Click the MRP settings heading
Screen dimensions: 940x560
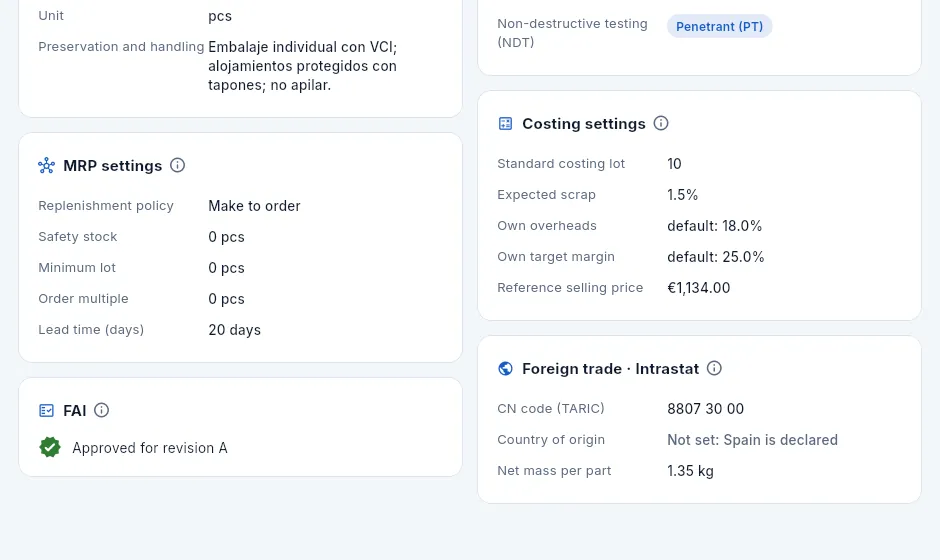coord(113,165)
